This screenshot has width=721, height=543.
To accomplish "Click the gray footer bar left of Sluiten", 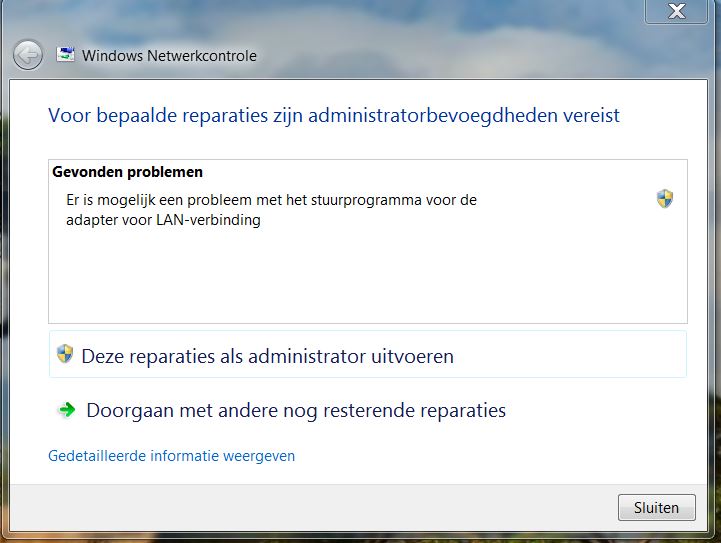I will 313,508.
